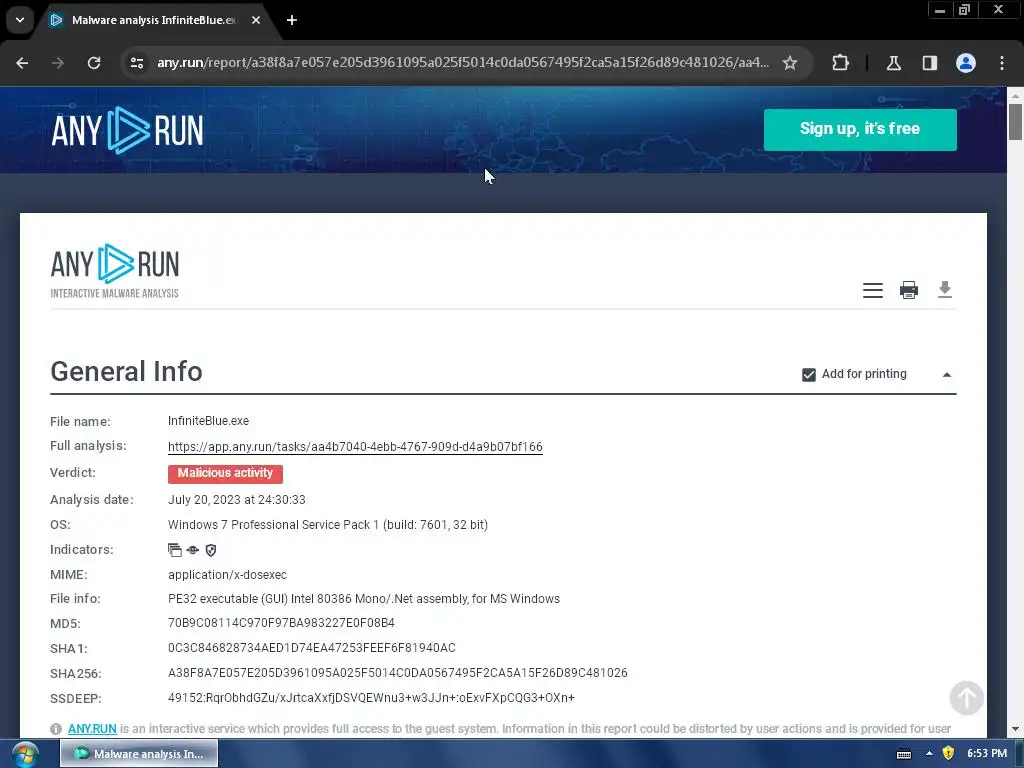Click the General Info heading
1024x768 pixels.
(x=127, y=372)
